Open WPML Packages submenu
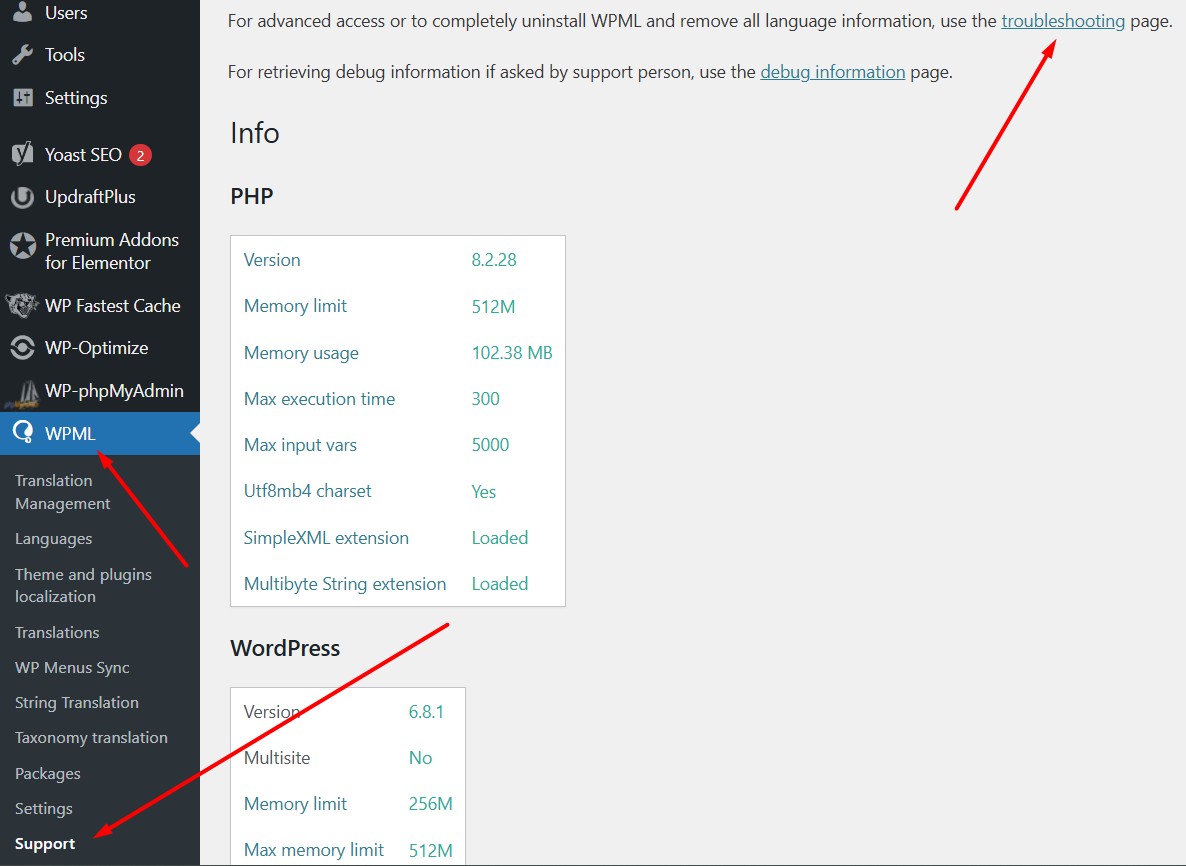Screen dimensions: 1186x866 (48, 773)
